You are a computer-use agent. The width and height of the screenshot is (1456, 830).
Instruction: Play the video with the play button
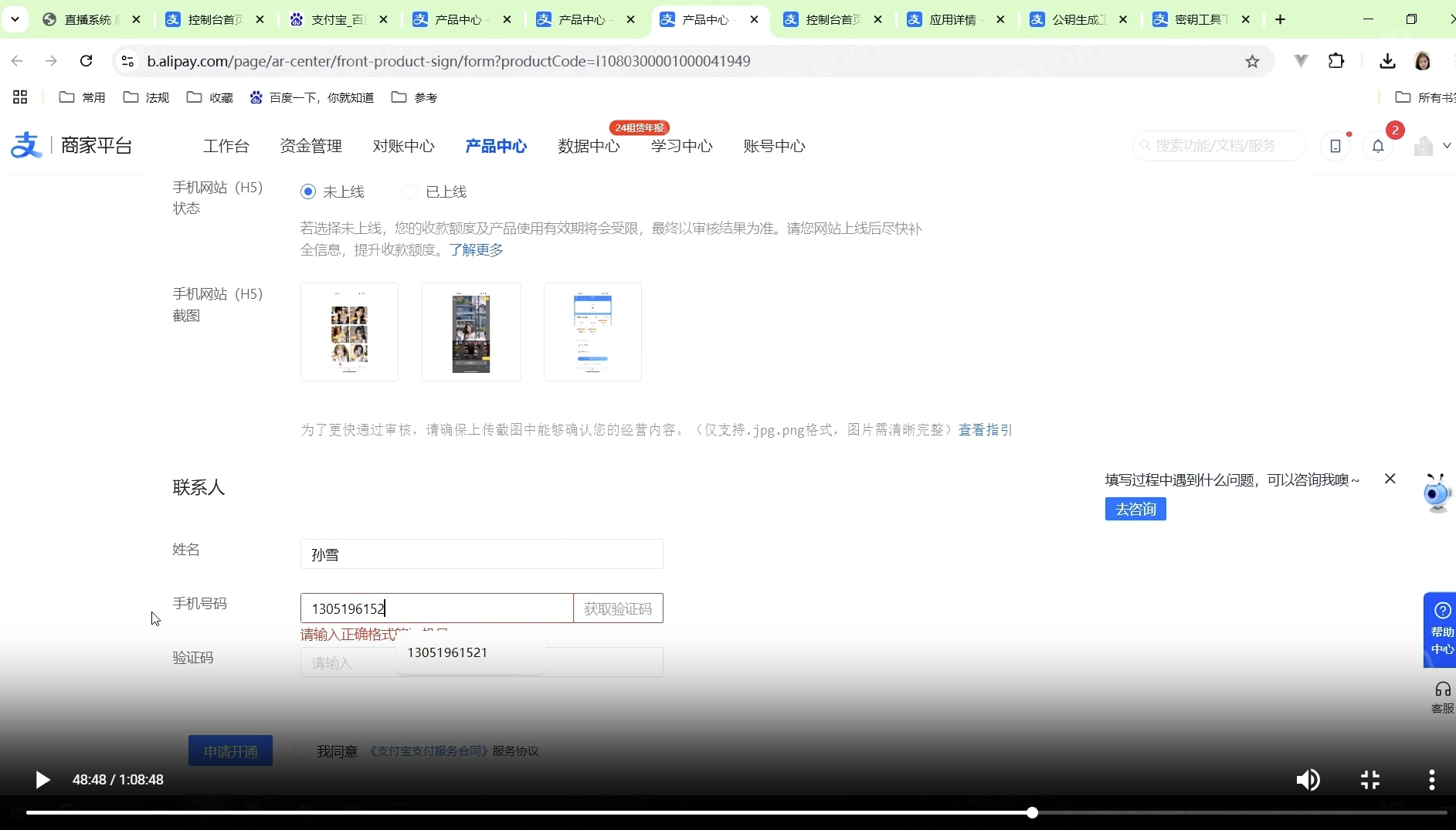pos(42,780)
